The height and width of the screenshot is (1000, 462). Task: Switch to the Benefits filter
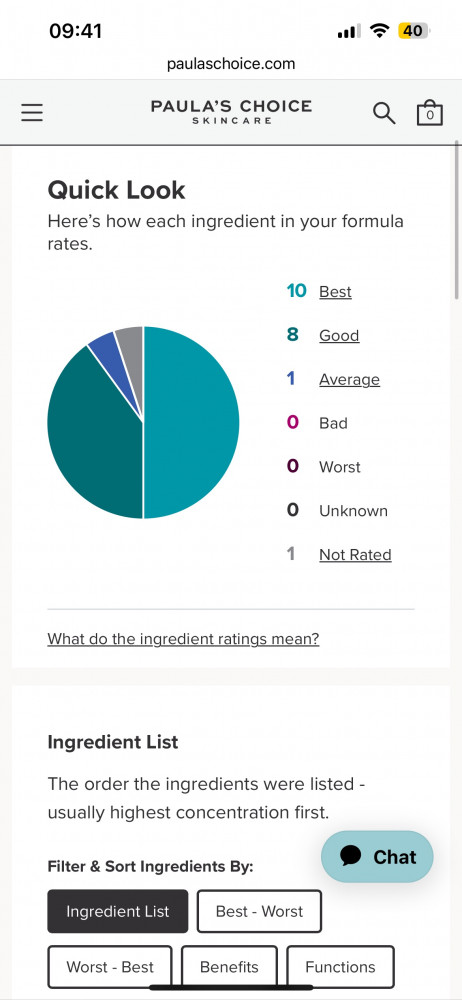pos(229,967)
